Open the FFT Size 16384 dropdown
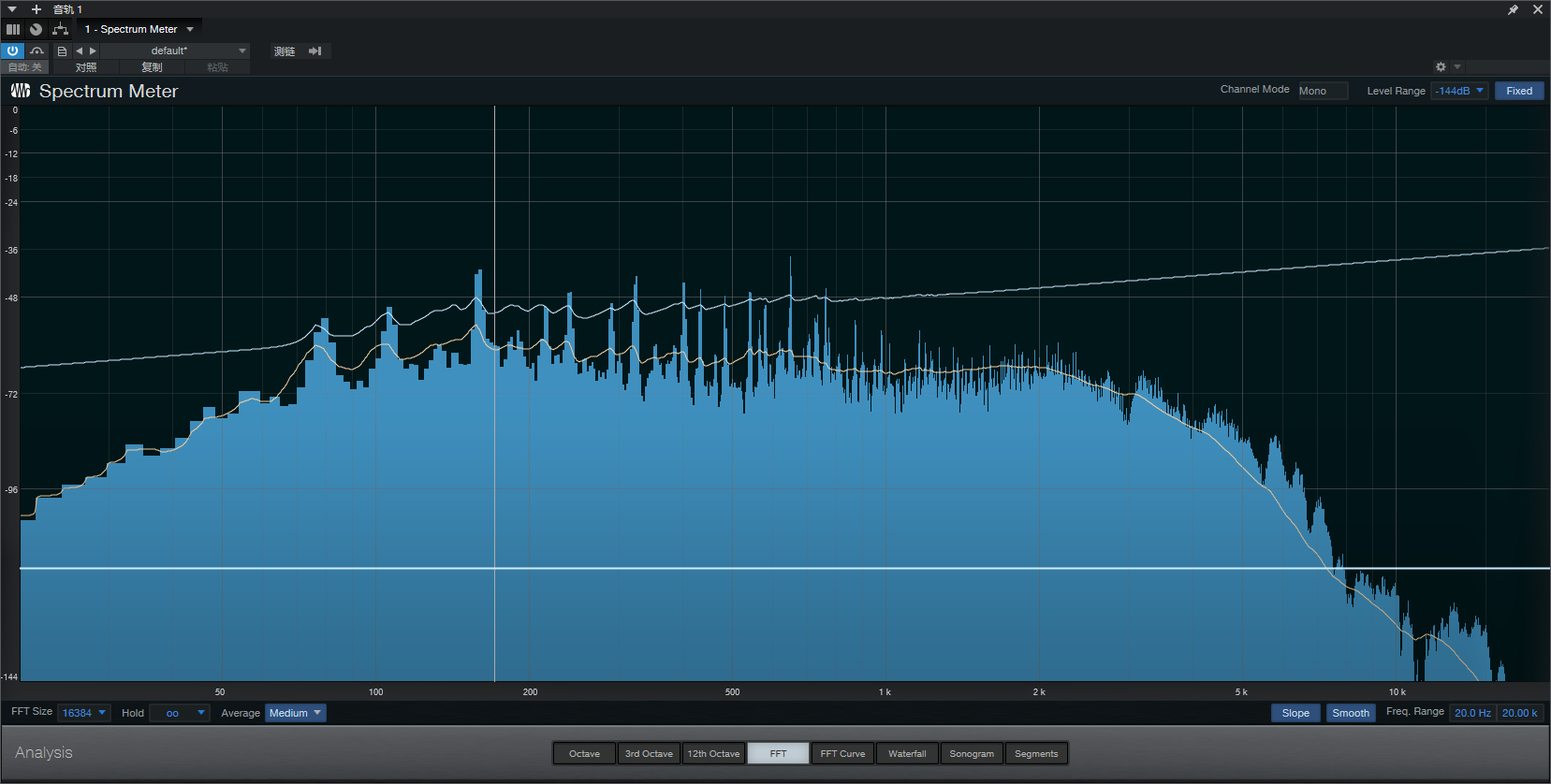Image resolution: width=1551 pixels, height=784 pixels. [83, 713]
